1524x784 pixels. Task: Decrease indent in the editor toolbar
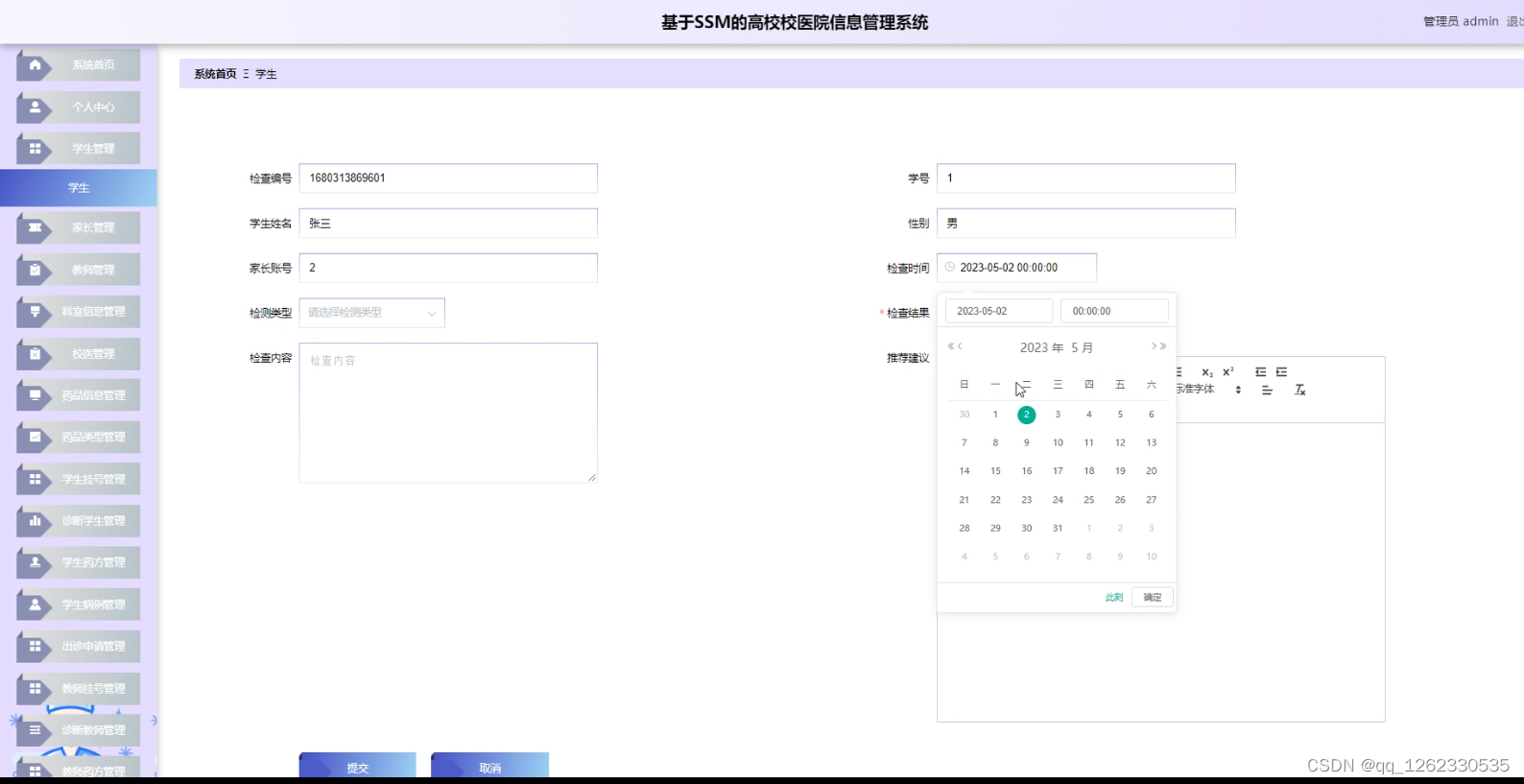point(1261,372)
